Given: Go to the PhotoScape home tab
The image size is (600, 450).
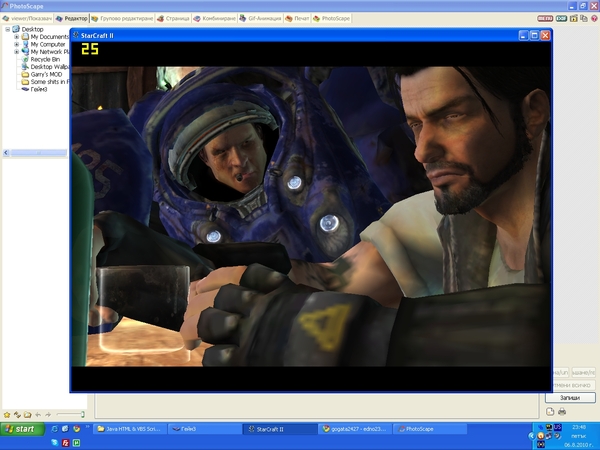Looking at the screenshot, I should (x=331, y=18).
